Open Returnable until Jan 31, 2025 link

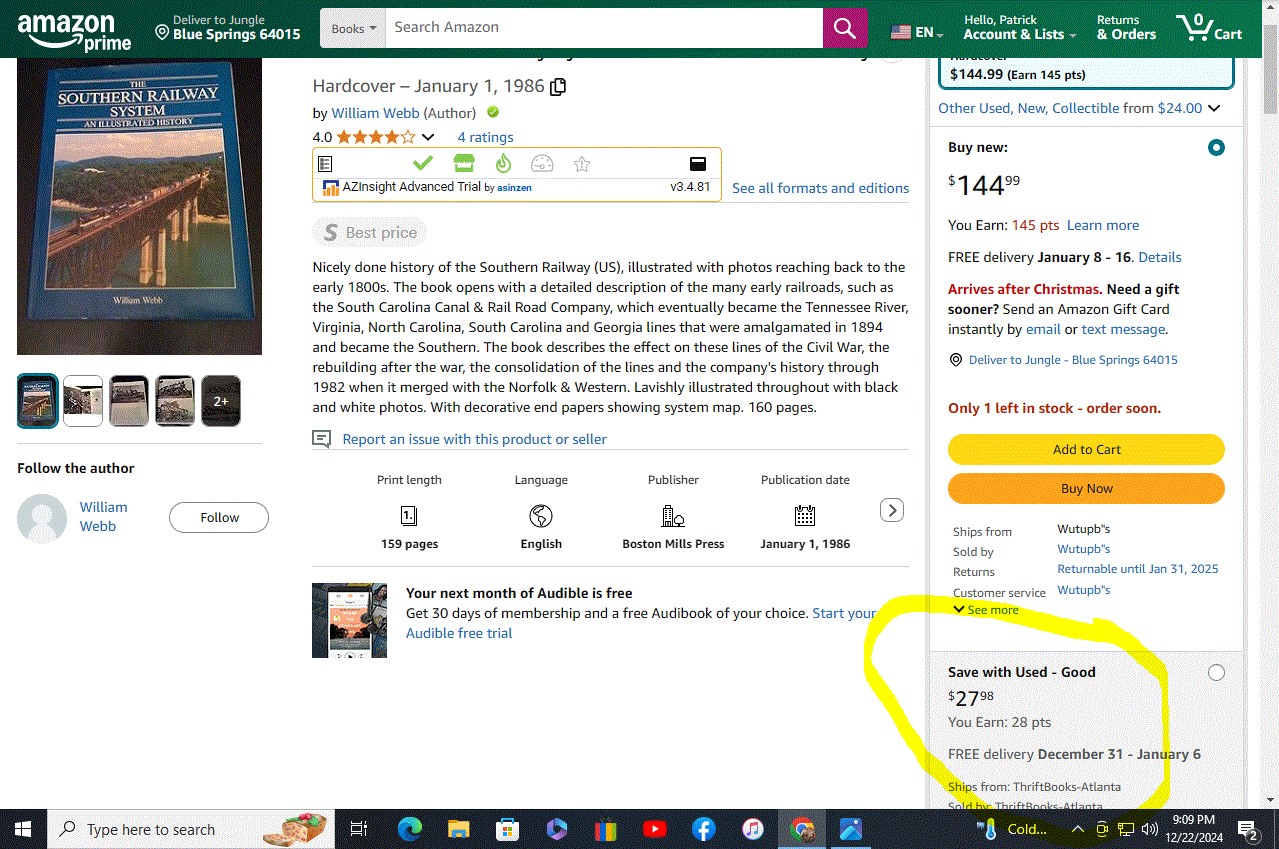point(1138,569)
